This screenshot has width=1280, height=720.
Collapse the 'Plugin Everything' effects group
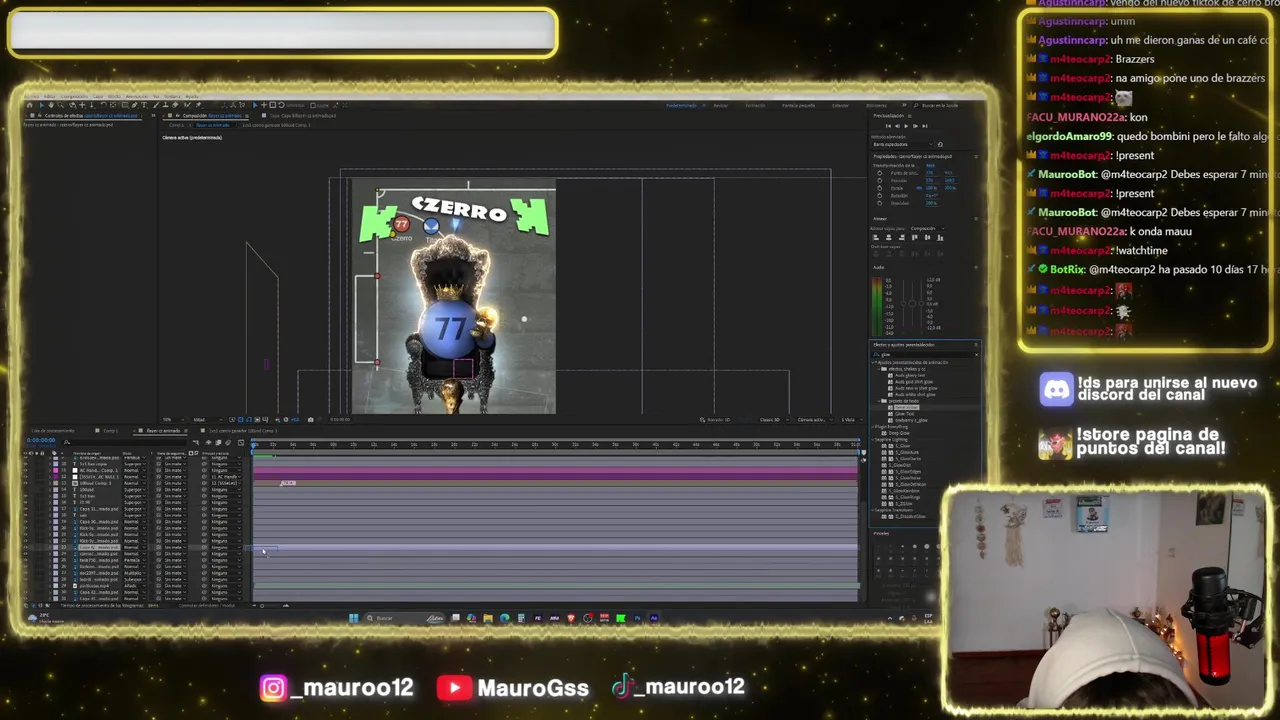[x=872, y=427]
